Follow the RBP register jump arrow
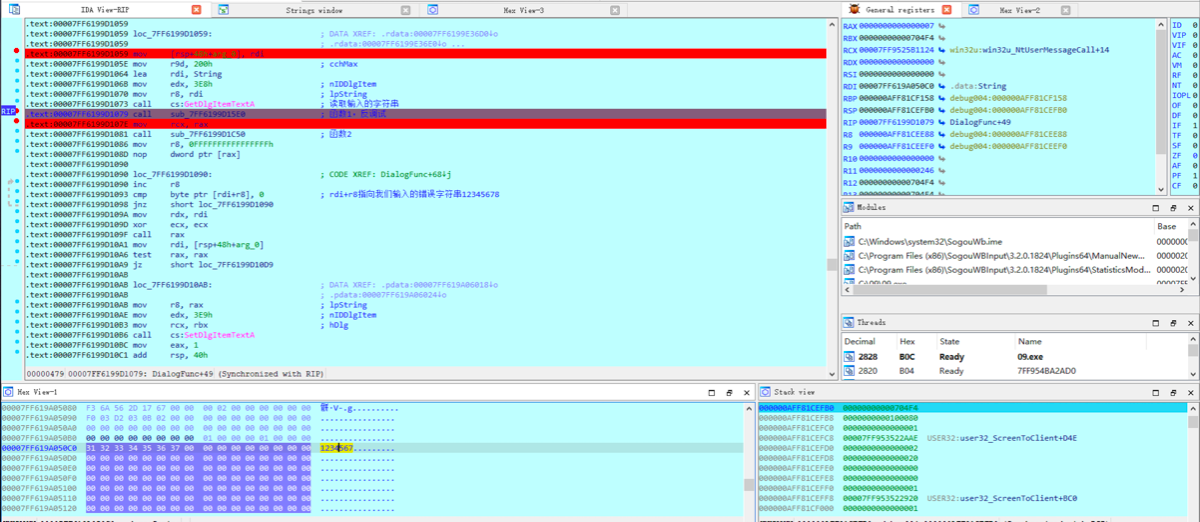This screenshot has height=522, width=1200. pyautogui.click(x=943, y=98)
